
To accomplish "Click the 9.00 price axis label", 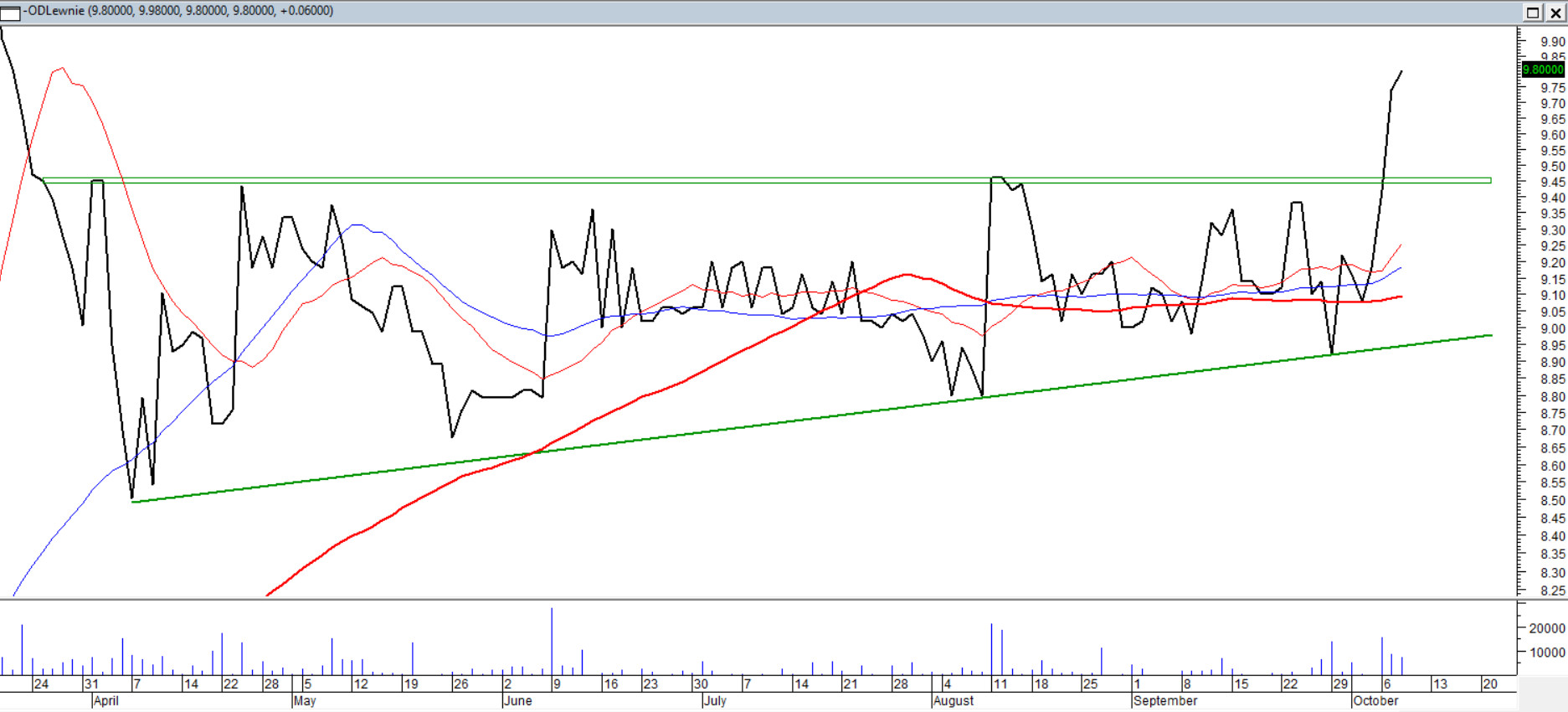I will coord(1552,329).
